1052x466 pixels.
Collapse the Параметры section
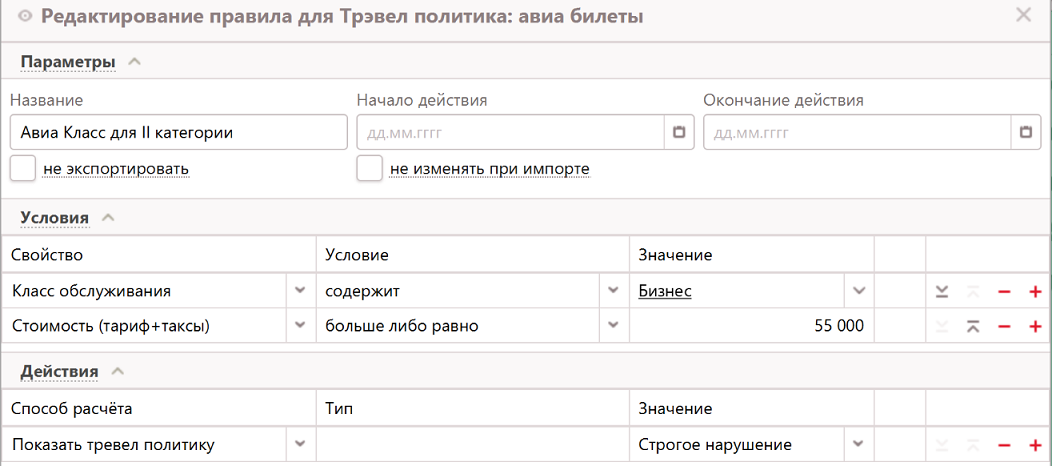tap(134, 62)
